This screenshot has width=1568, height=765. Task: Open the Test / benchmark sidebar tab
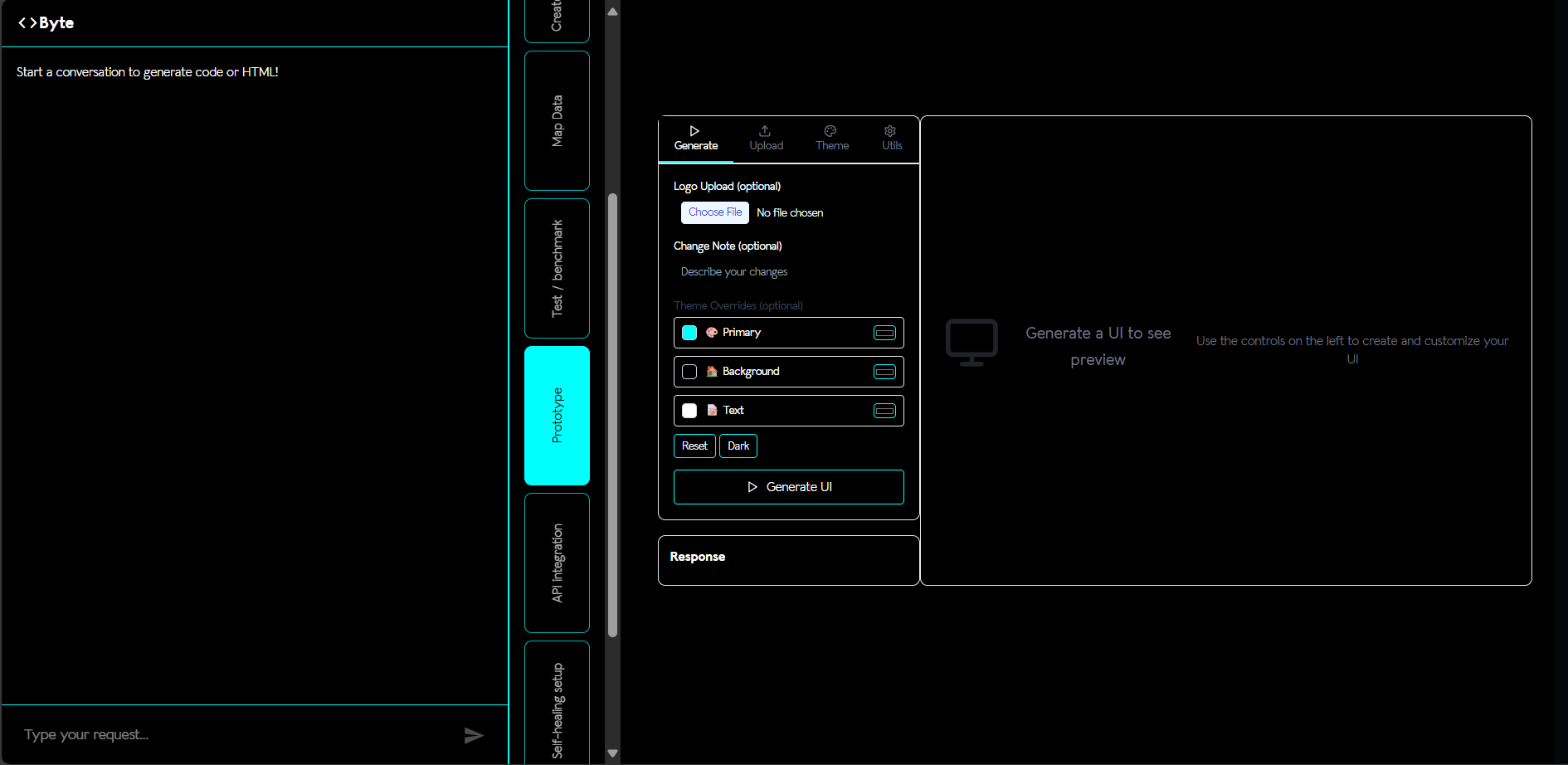tap(558, 268)
